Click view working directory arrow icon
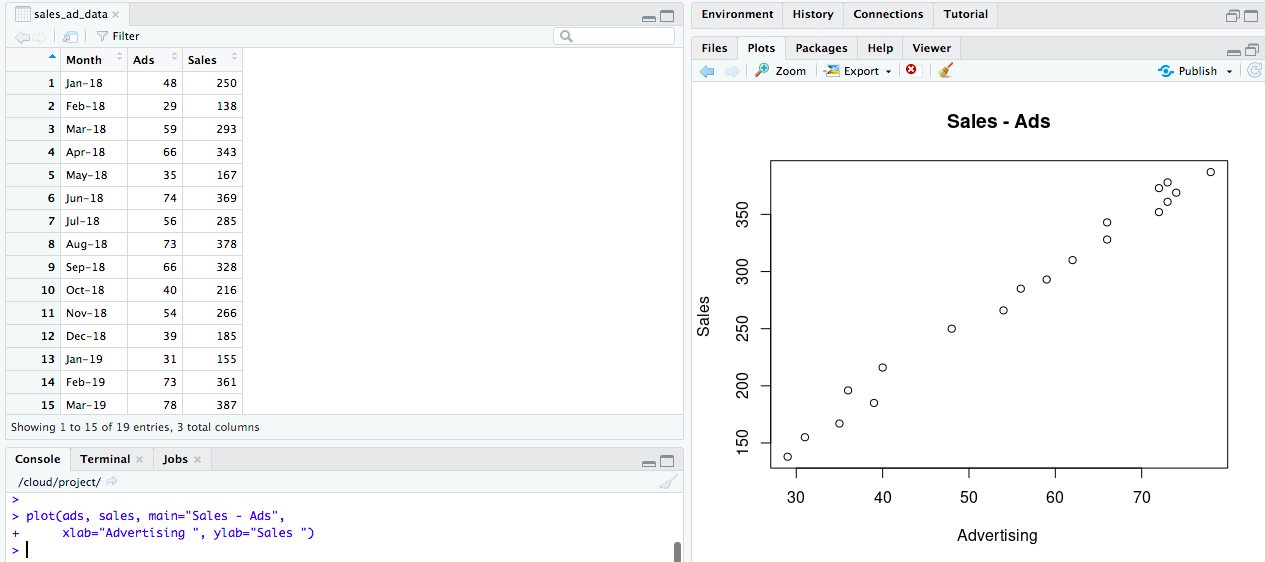Screen dimensions: 1265x562 click(112, 482)
